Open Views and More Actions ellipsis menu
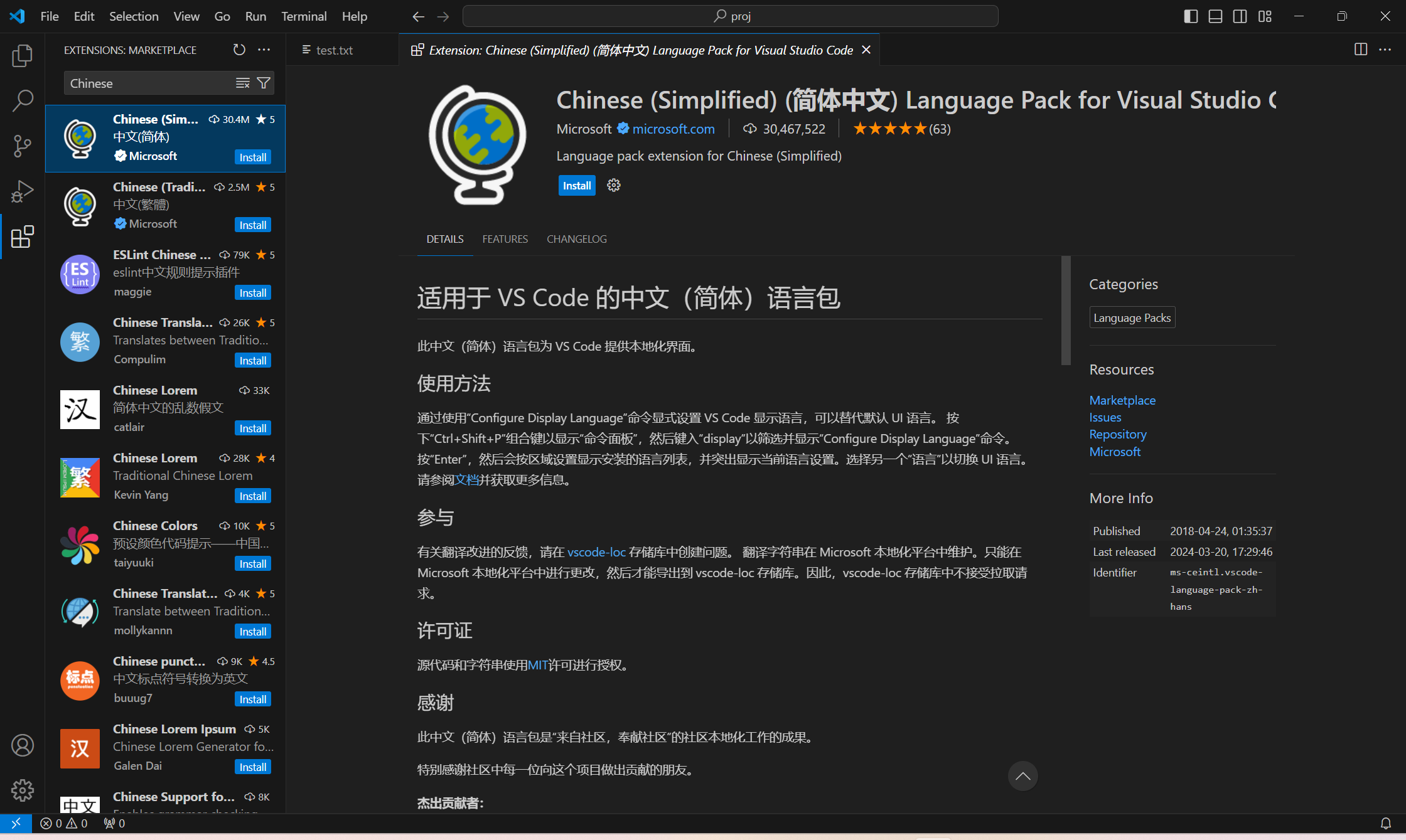 point(264,50)
